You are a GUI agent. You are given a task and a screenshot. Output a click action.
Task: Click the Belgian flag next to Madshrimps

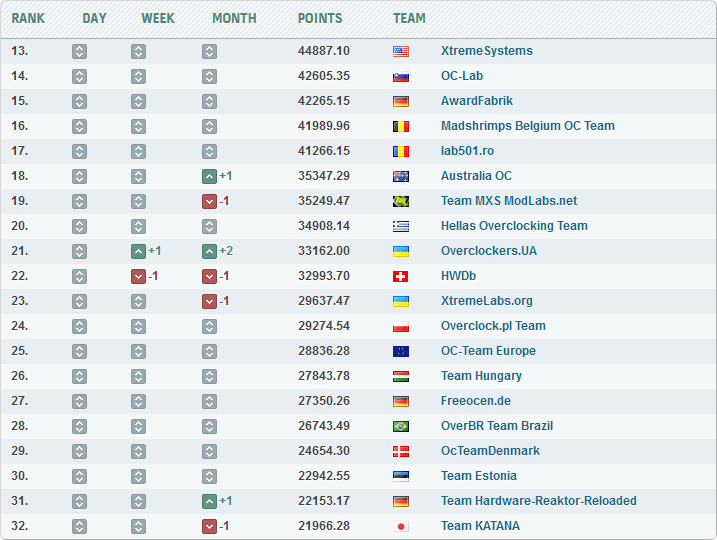point(401,126)
